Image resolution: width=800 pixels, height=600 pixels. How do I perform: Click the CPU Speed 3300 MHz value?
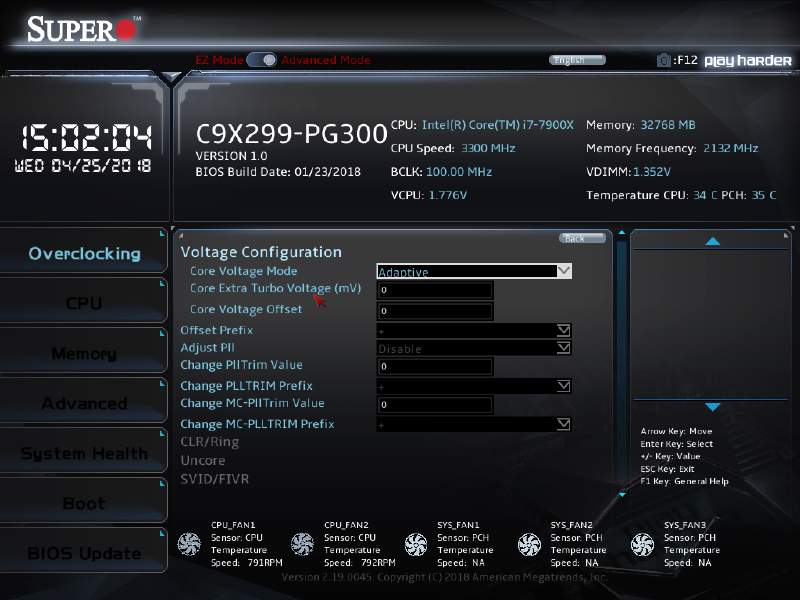pyautogui.click(x=488, y=148)
